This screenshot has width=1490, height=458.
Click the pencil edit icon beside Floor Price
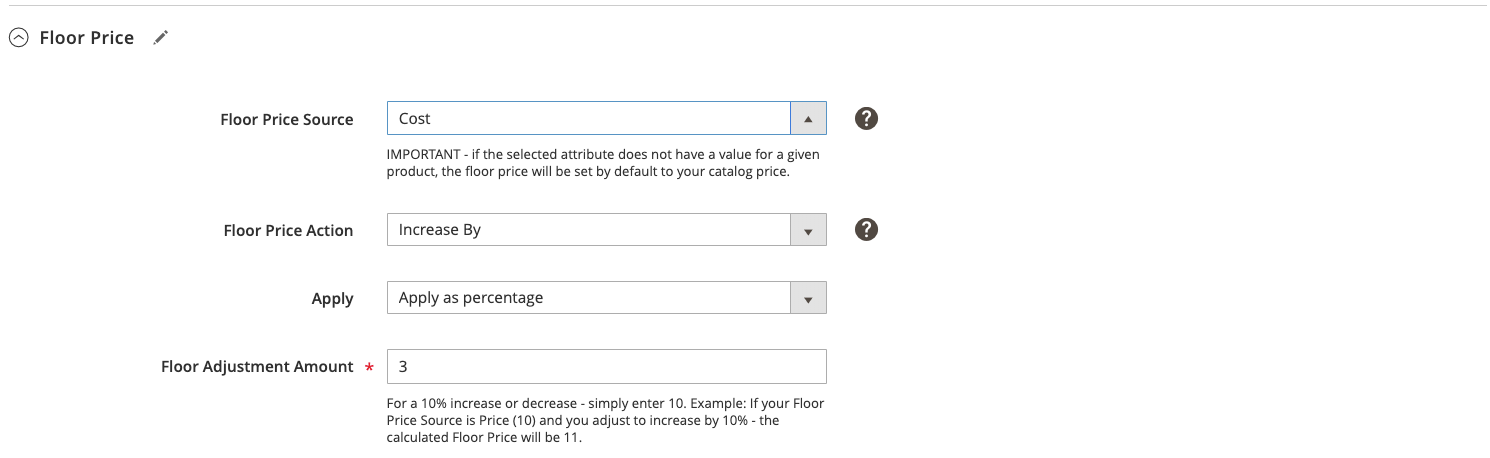click(161, 38)
